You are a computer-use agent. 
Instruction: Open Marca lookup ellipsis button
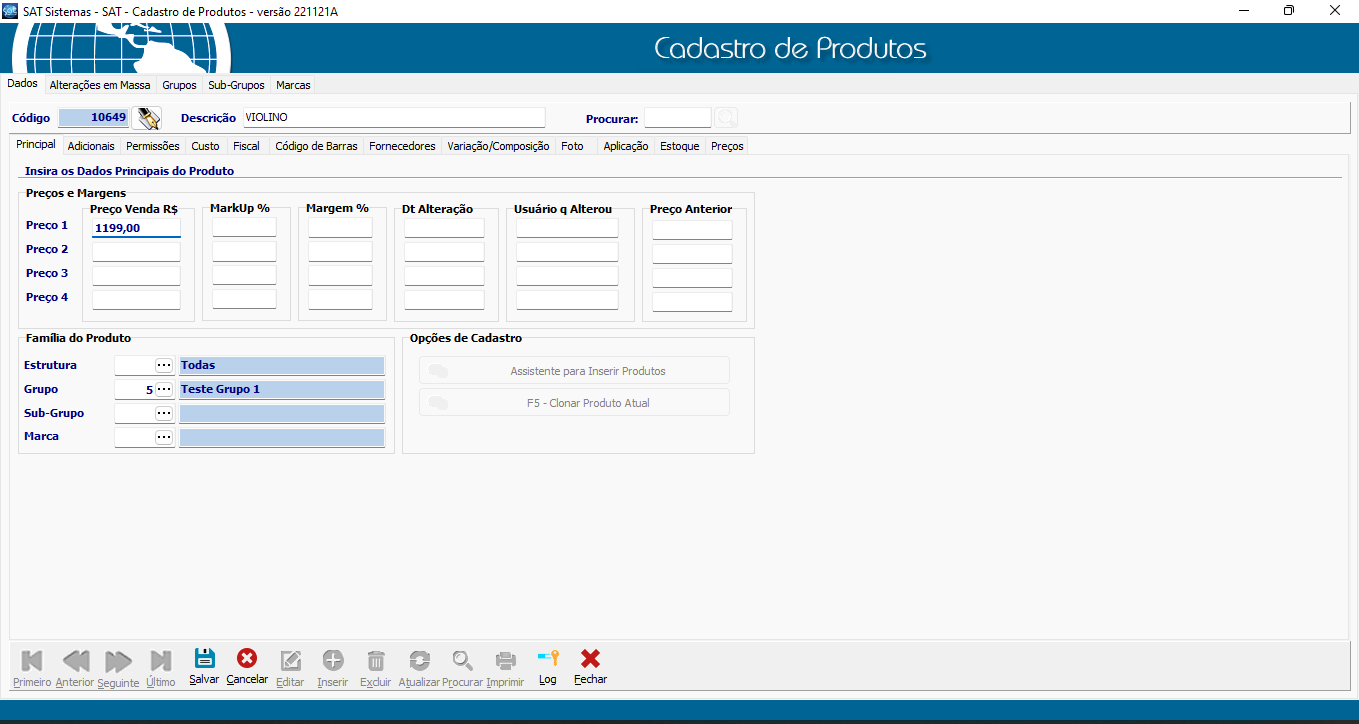coord(164,438)
